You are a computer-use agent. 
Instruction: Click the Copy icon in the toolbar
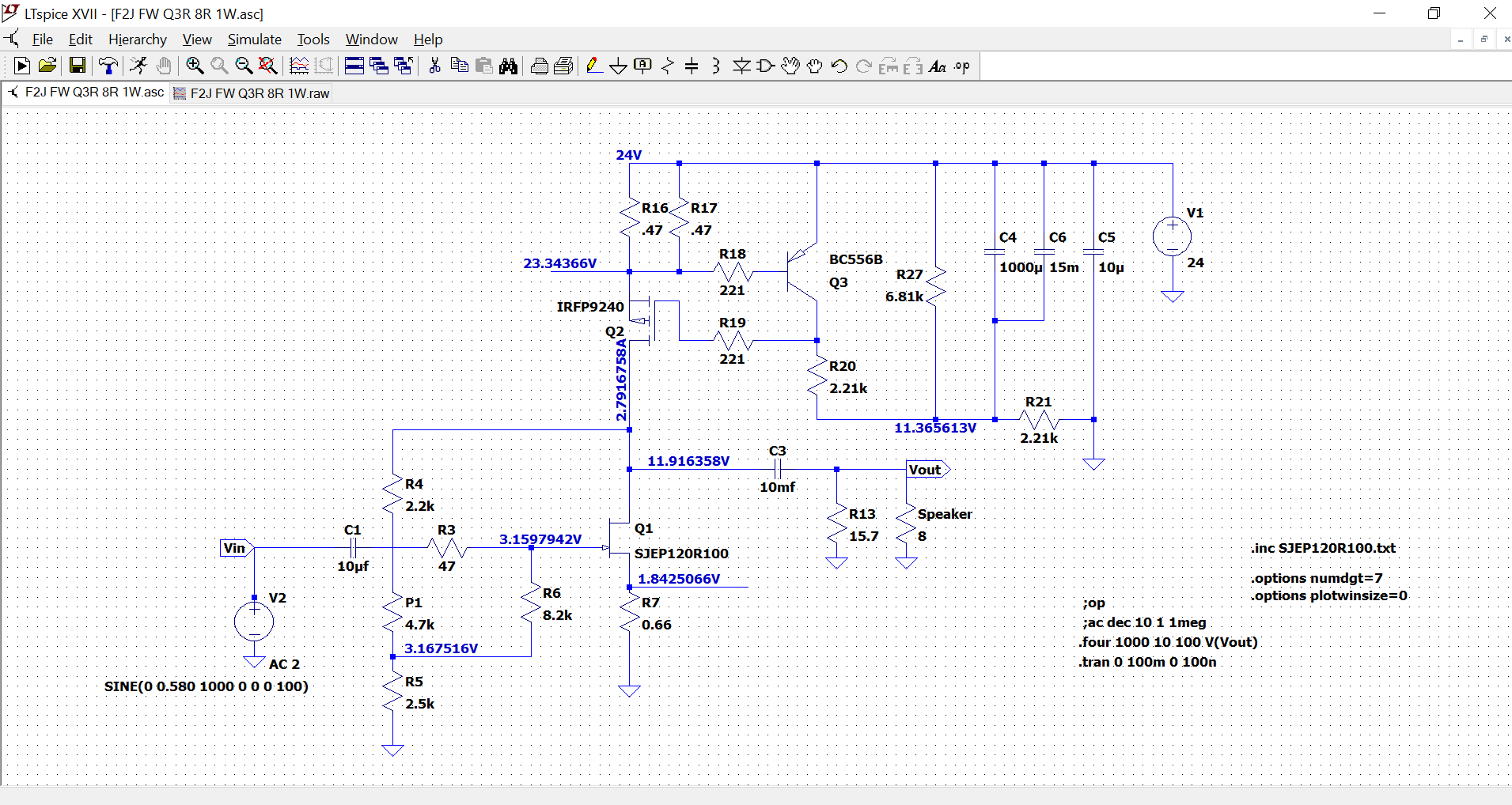(459, 66)
